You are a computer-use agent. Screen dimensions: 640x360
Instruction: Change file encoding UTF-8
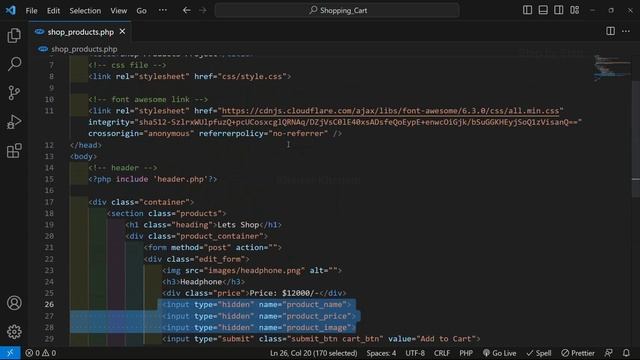(415, 353)
